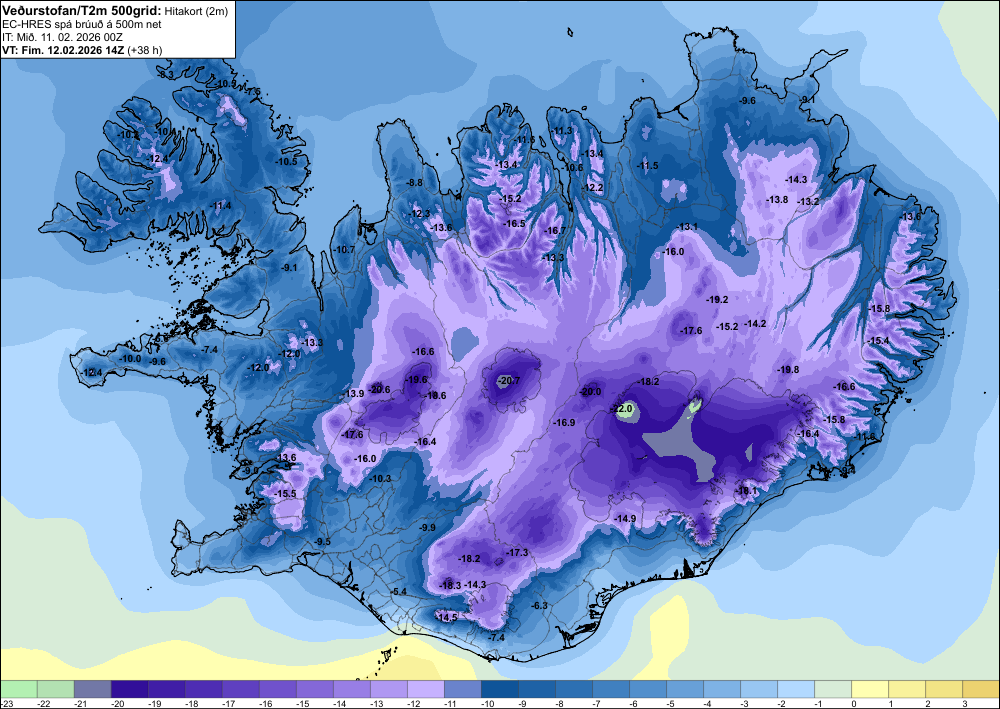Click the -10.7 temperature reading
The height and width of the screenshot is (709, 1000).
(x=345, y=250)
